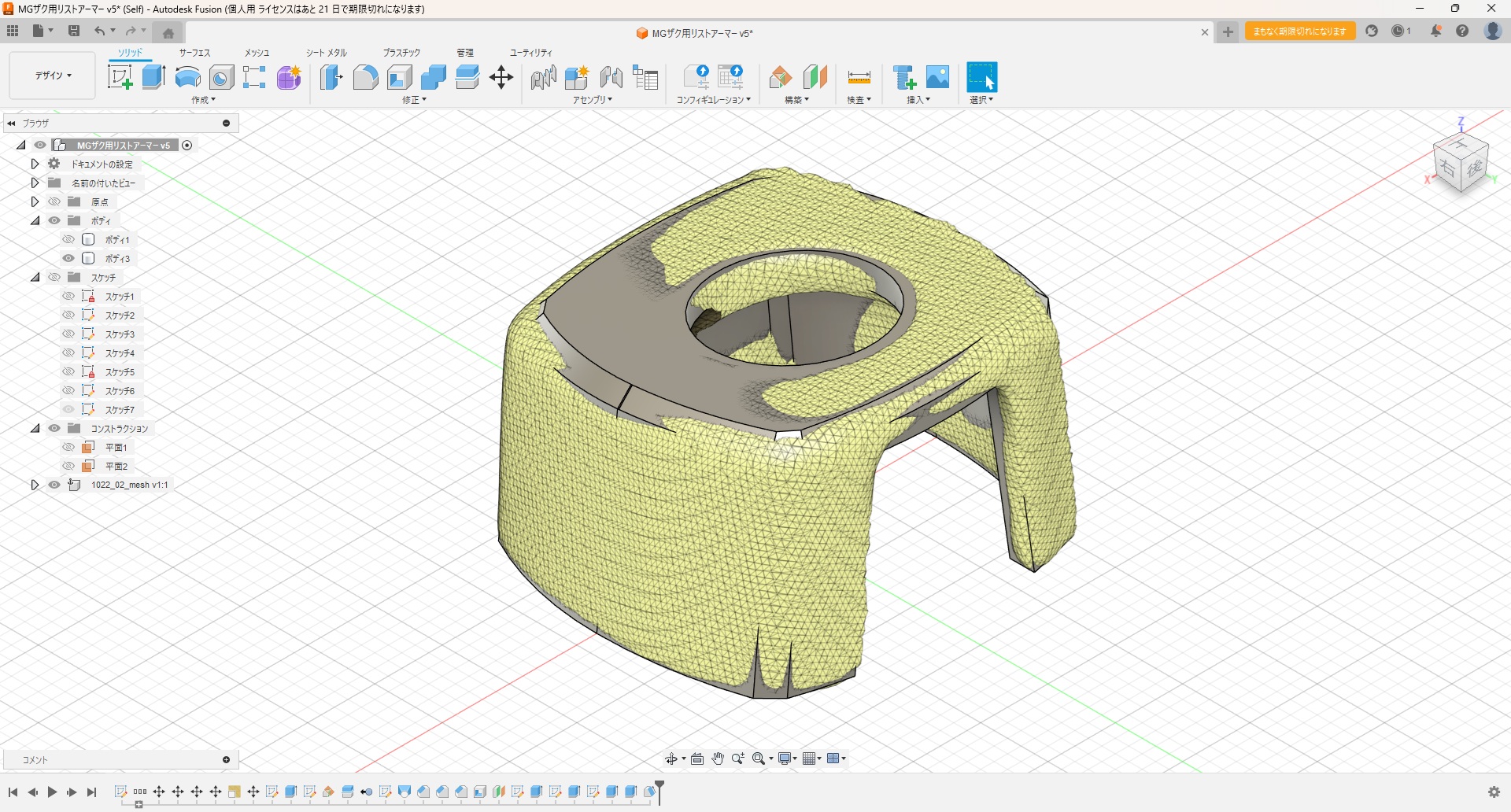This screenshot has height=812, width=1511.
Task: Open the Measure ruler tool
Action: [859, 77]
